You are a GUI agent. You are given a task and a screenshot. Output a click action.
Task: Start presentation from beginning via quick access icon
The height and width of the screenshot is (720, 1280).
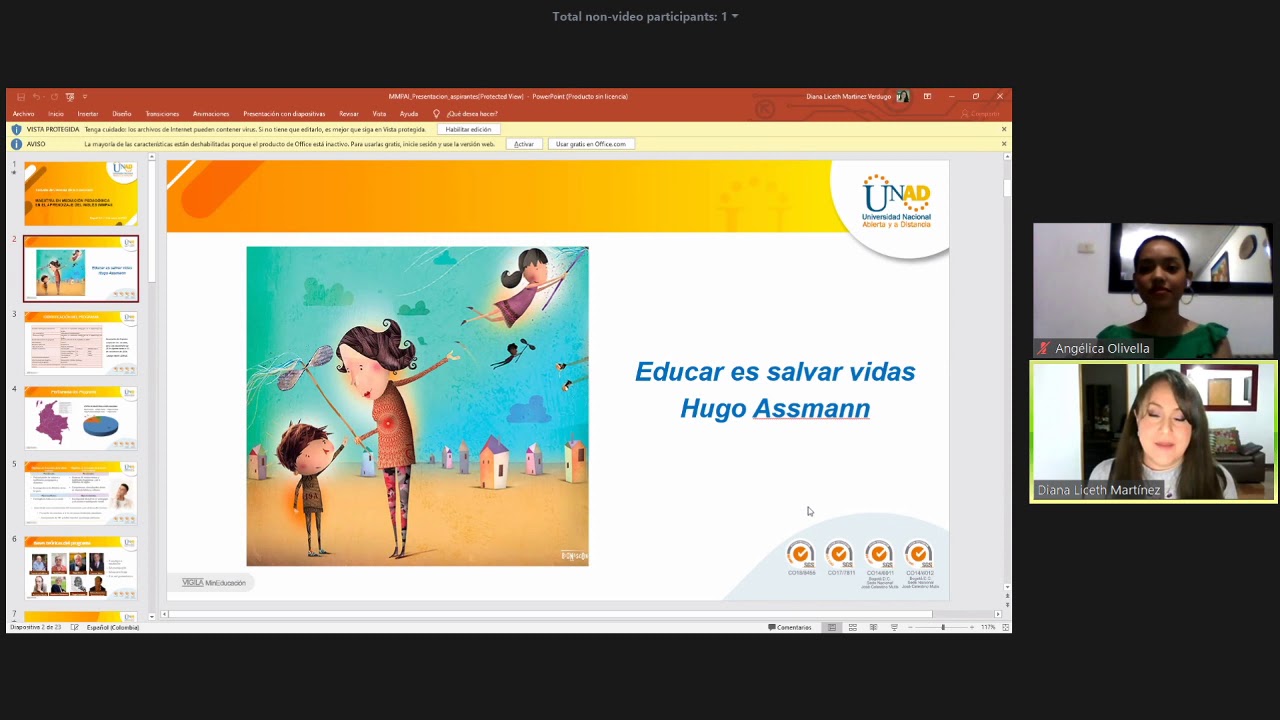[x=70, y=97]
